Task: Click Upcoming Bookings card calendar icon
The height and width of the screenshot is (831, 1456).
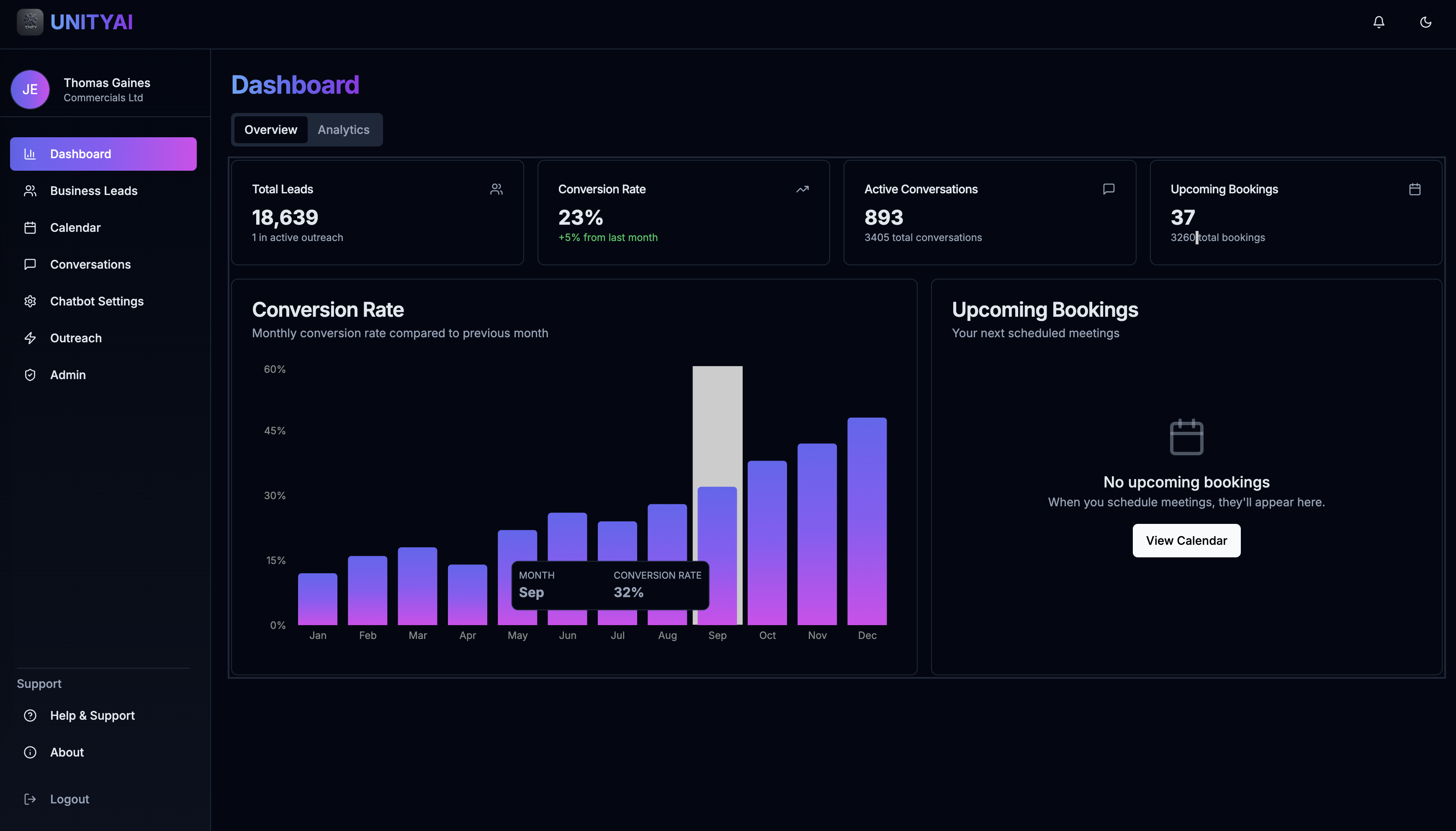Action: tap(1414, 189)
